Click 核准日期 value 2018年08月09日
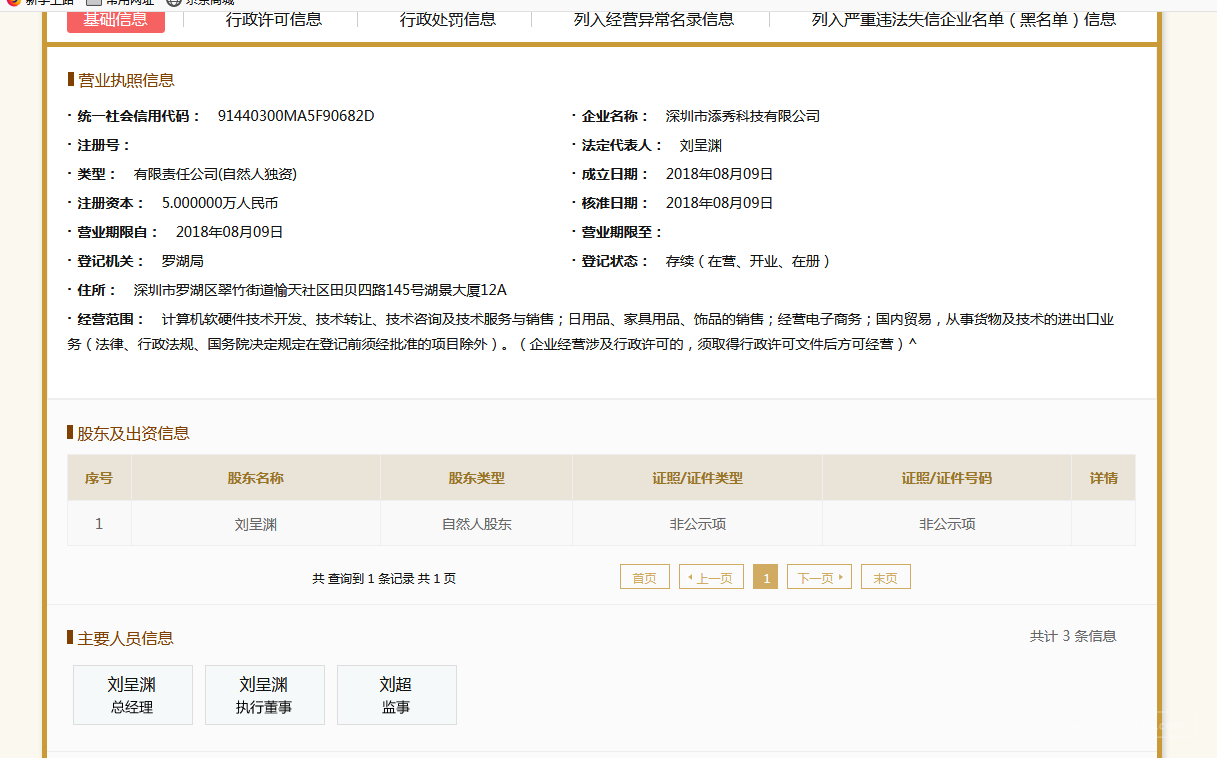1217x758 pixels. click(x=720, y=203)
